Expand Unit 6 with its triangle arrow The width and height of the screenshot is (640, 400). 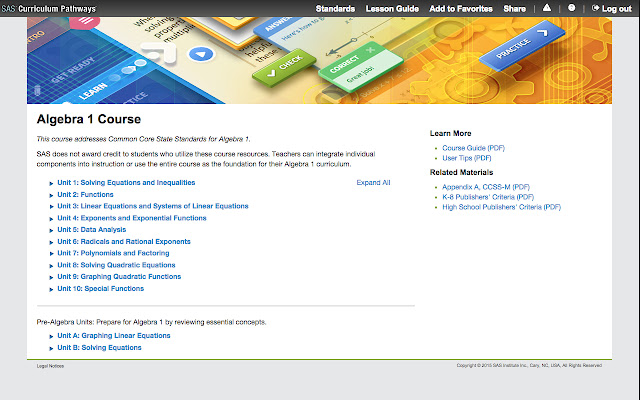(x=51, y=242)
